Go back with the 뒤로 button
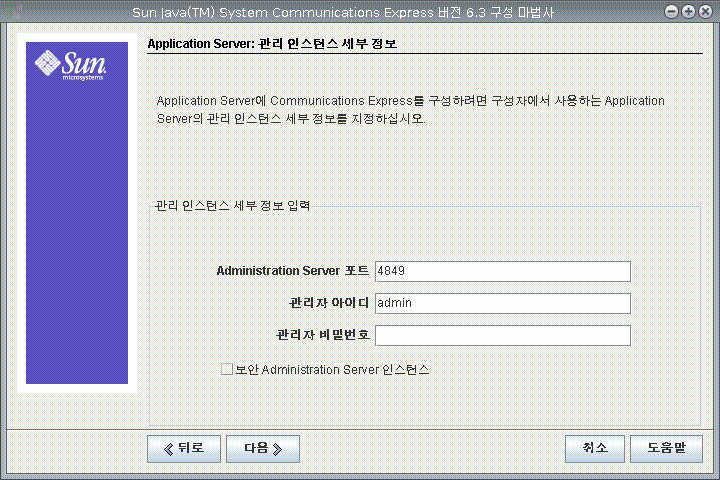 pyautogui.click(x=184, y=449)
